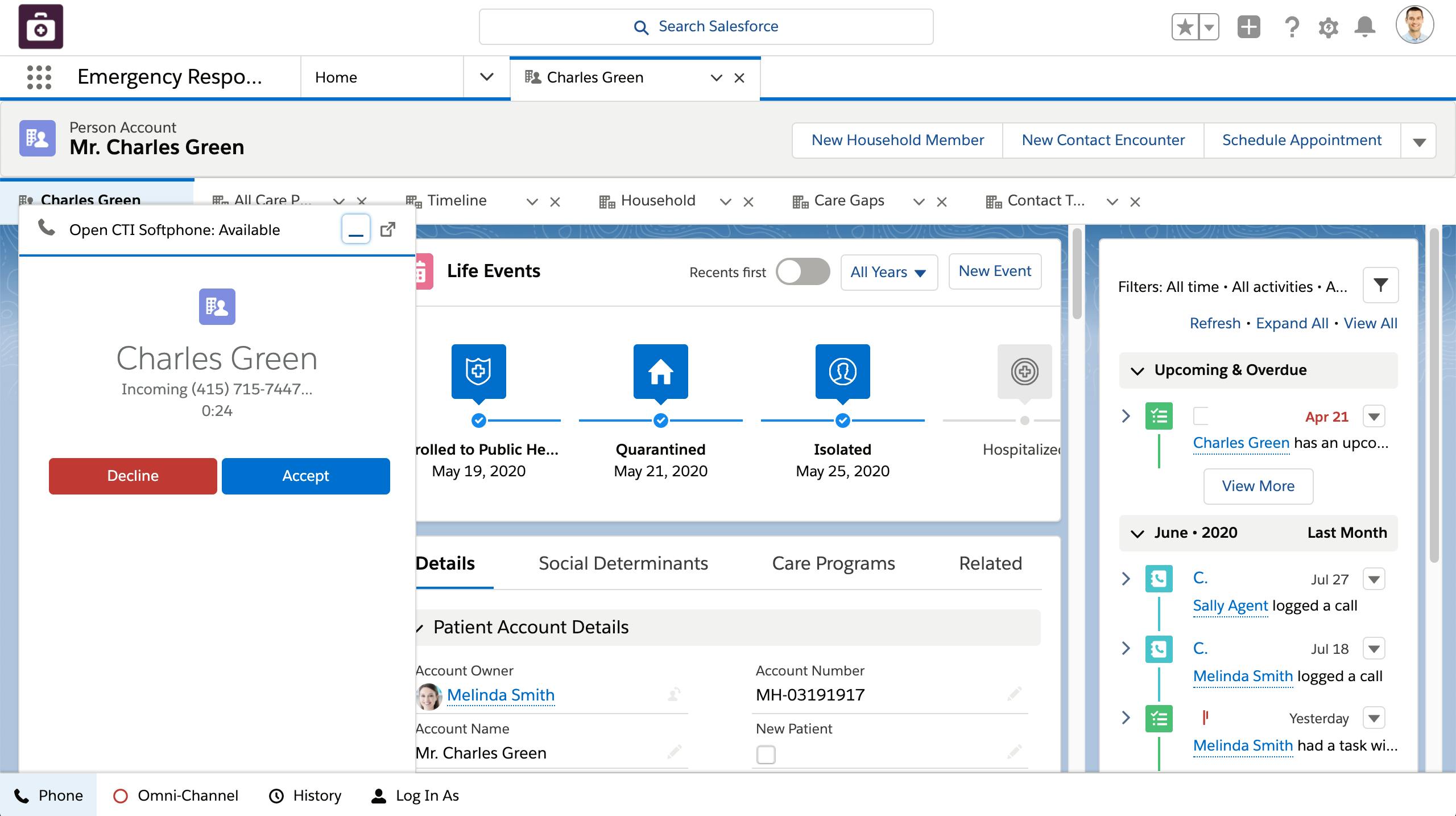Check the New Patient checkbox

(x=766, y=755)
